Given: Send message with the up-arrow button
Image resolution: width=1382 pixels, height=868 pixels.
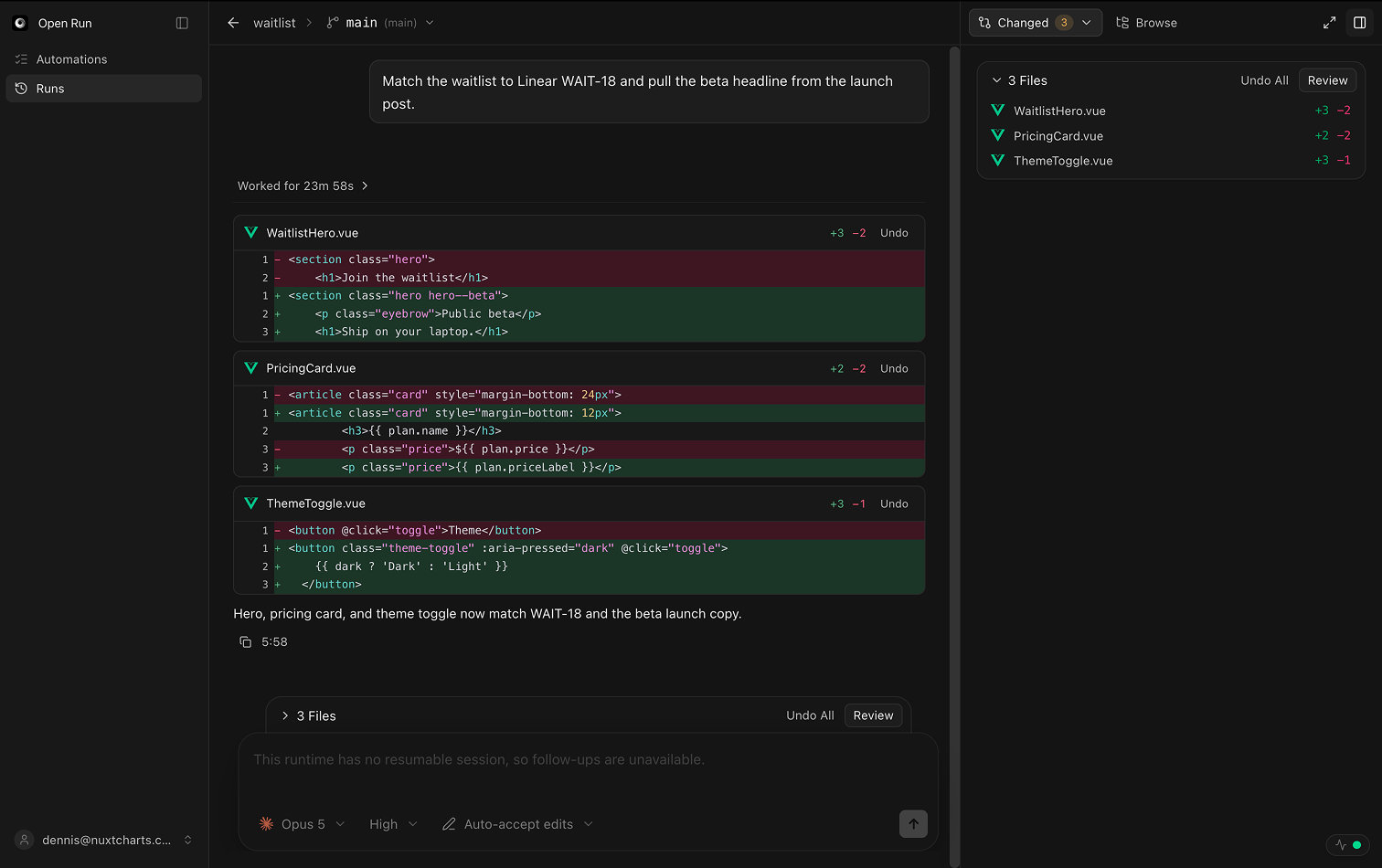Looking at the screenshot, I should (x=913, y=823).
